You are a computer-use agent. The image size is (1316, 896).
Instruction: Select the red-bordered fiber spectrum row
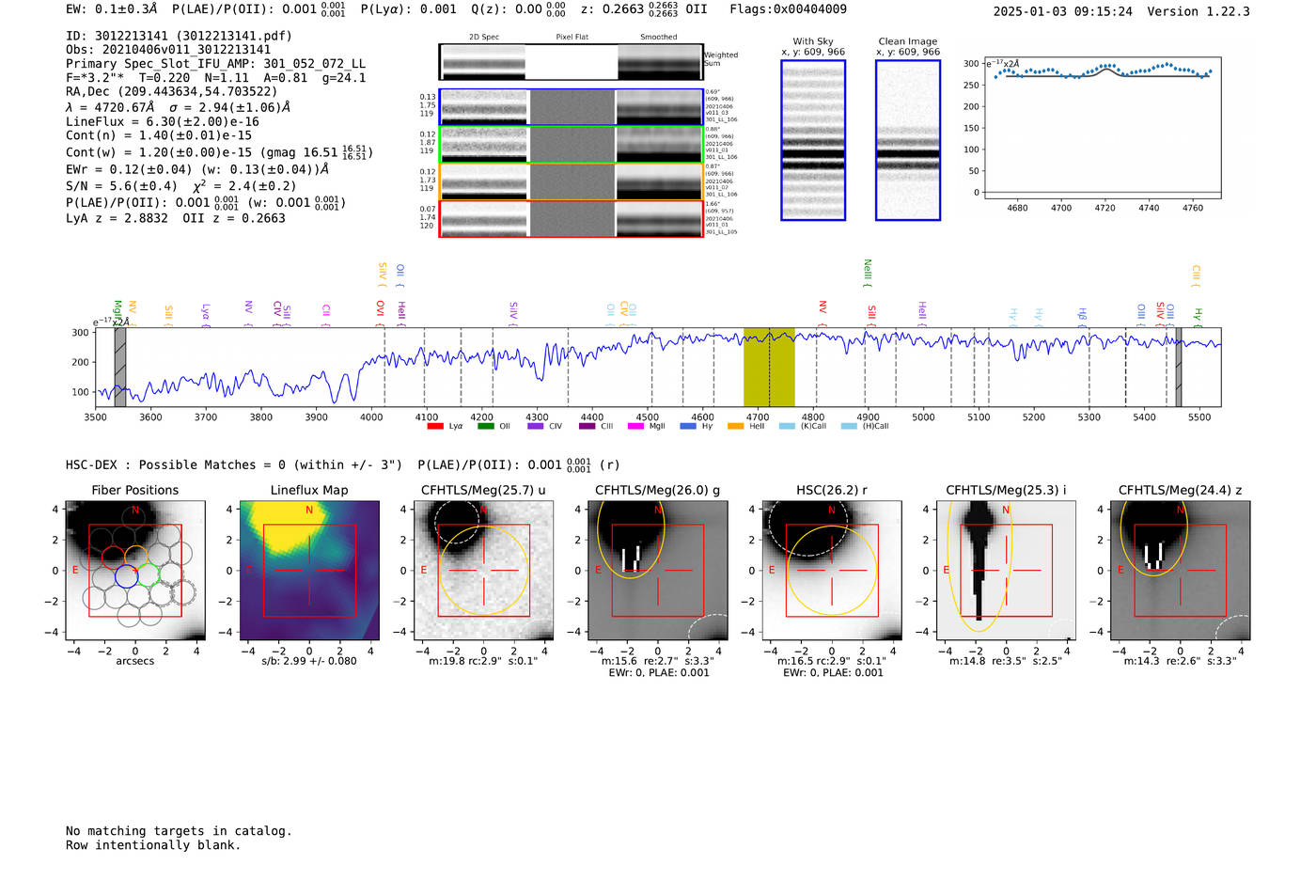[571, 219]
